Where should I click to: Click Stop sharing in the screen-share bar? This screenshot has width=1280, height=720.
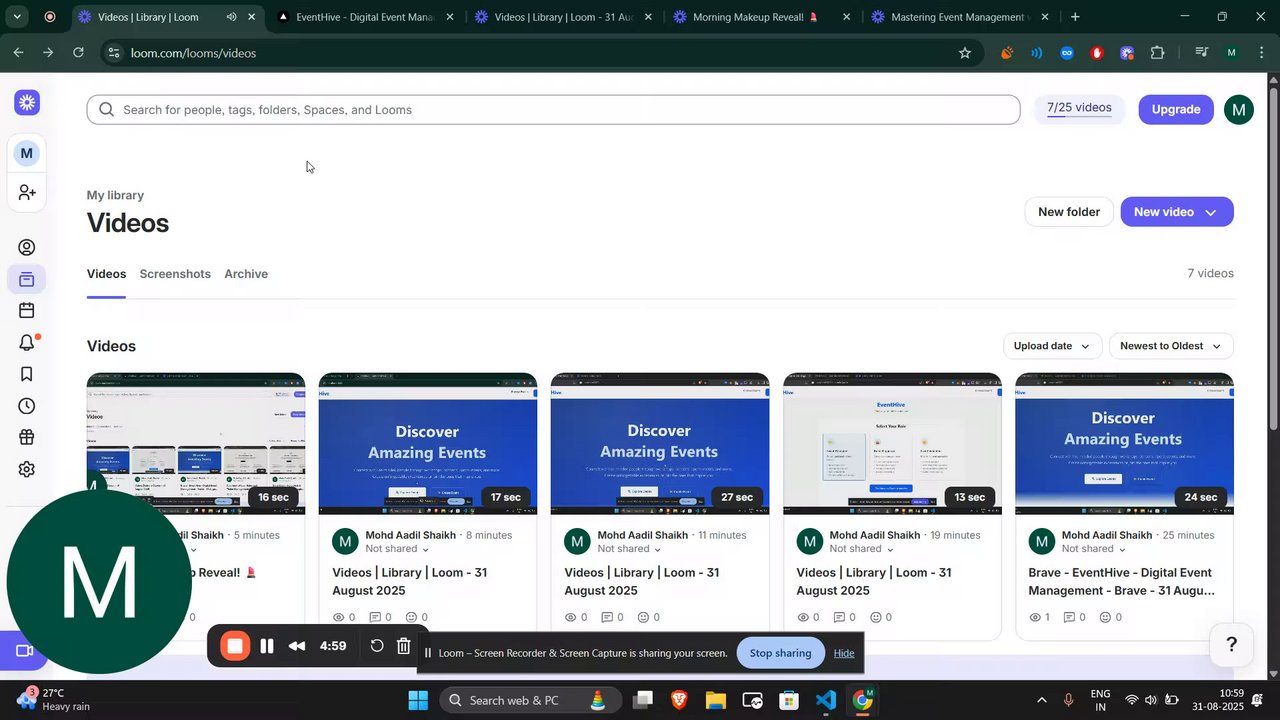click(780, 653)
